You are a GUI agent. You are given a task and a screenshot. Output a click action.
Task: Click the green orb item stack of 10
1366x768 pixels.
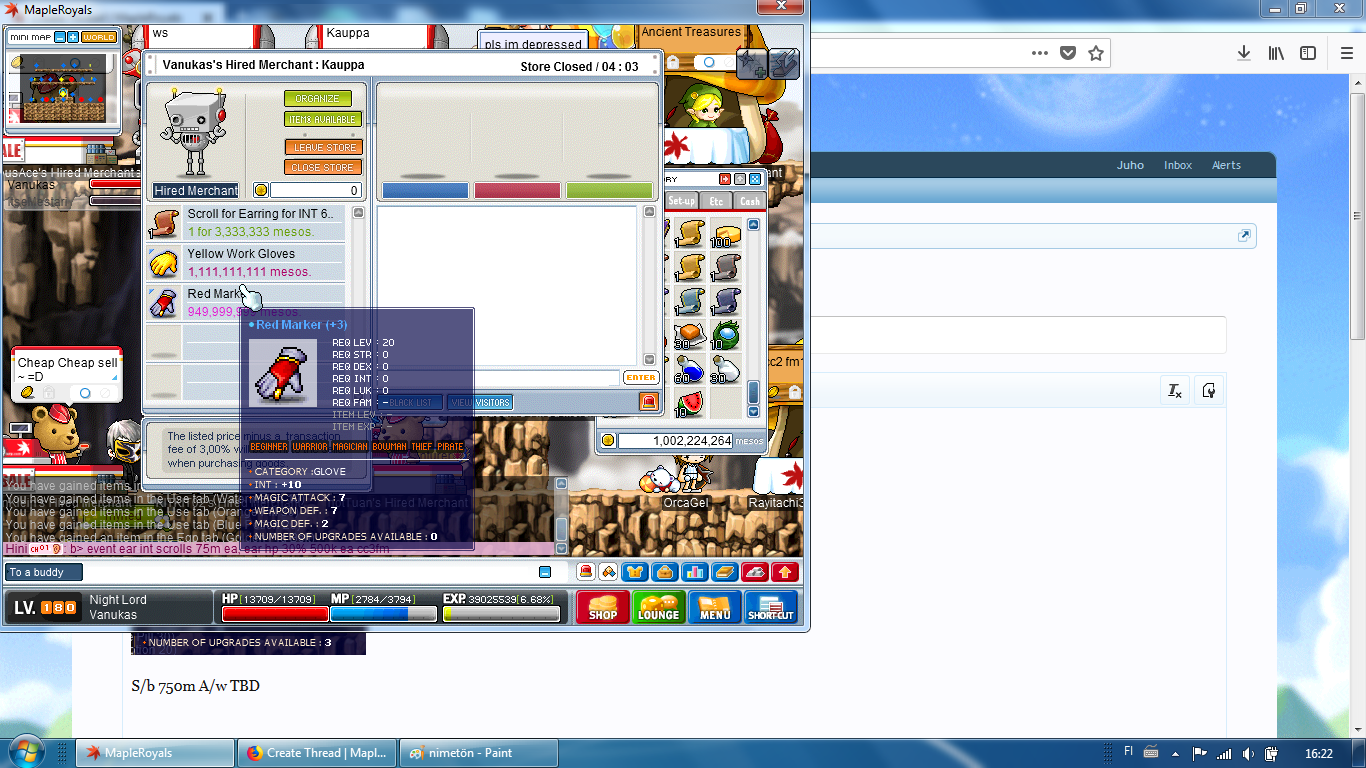tap(726, 335)
